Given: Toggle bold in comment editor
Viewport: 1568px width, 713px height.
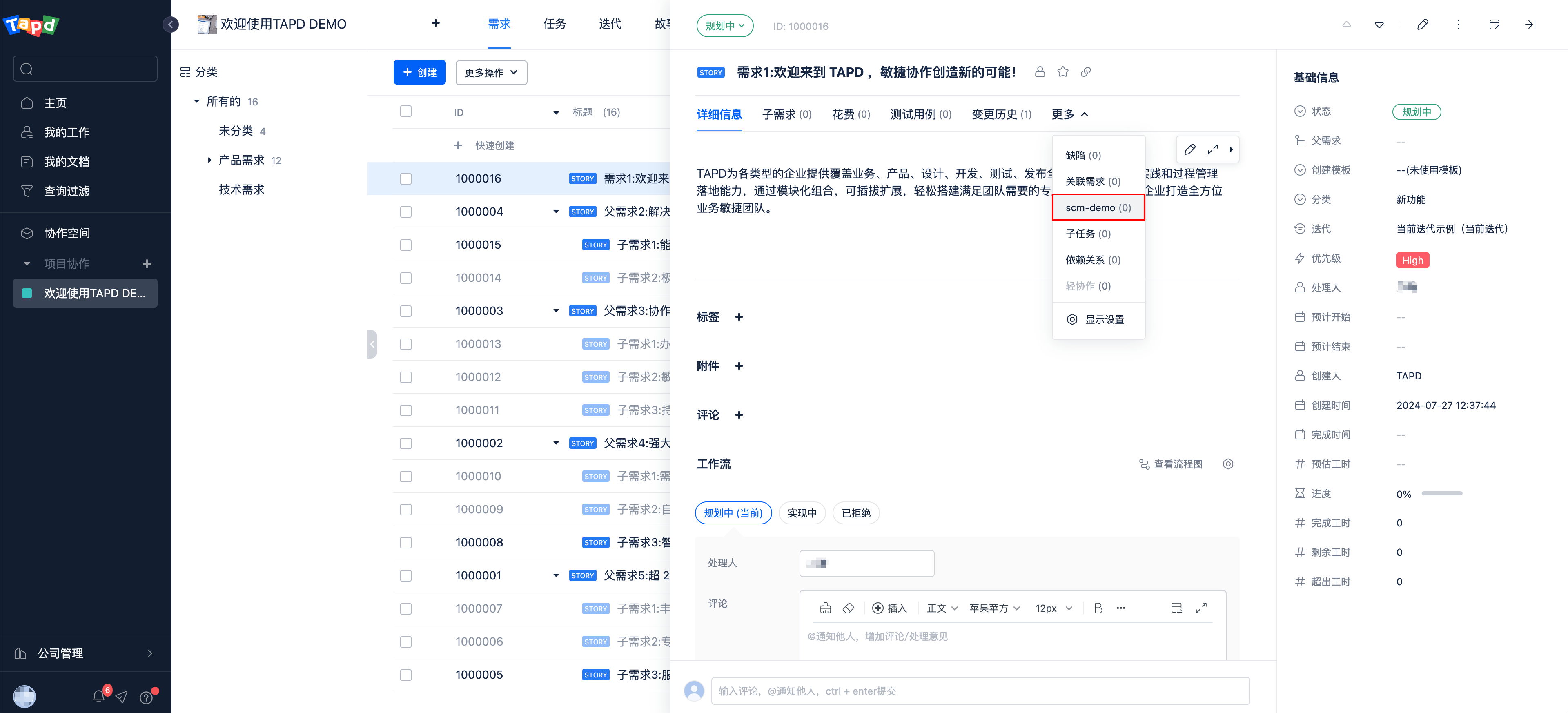Looking at the screenshot, I should pos(1099,608).
